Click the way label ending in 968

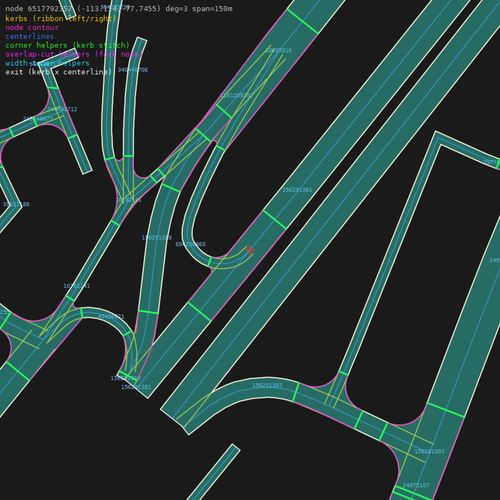(x=191, y=244)
